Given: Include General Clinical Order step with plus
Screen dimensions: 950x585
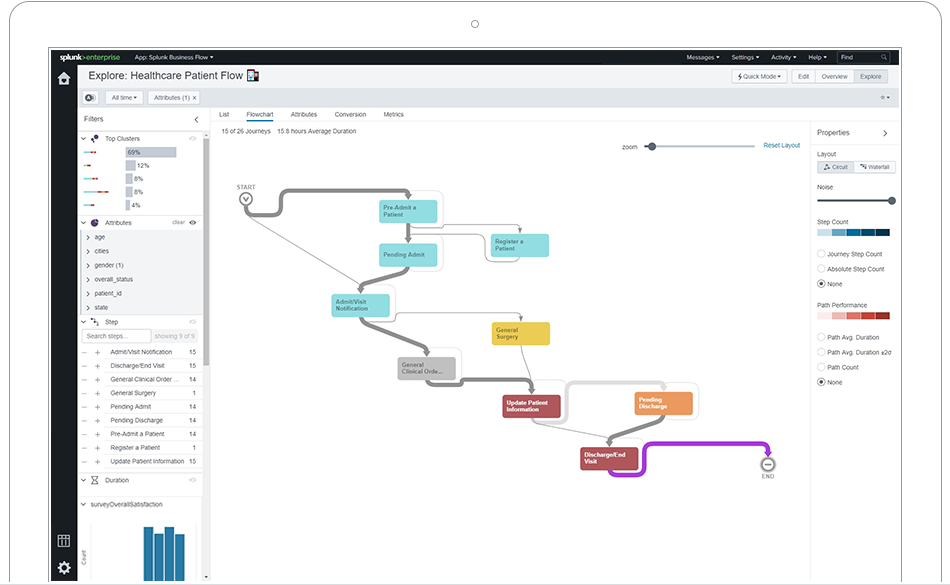Looking at the screenshot, I should click(x=98, y=380).
